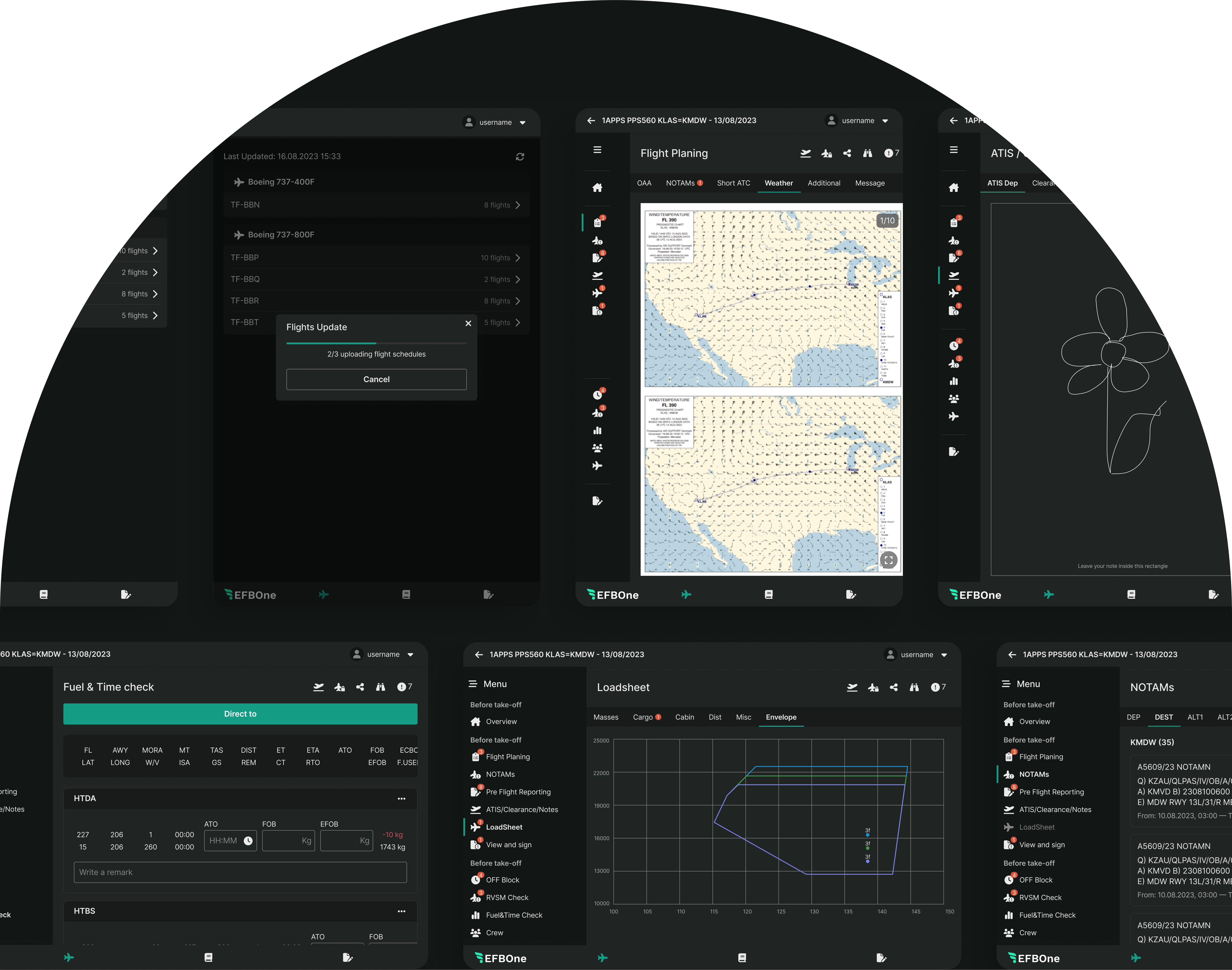Switch to NOTAMs tab in Flight Planing
The image size is (1232, 970).
pyautogui.click(x=684, y=183)
